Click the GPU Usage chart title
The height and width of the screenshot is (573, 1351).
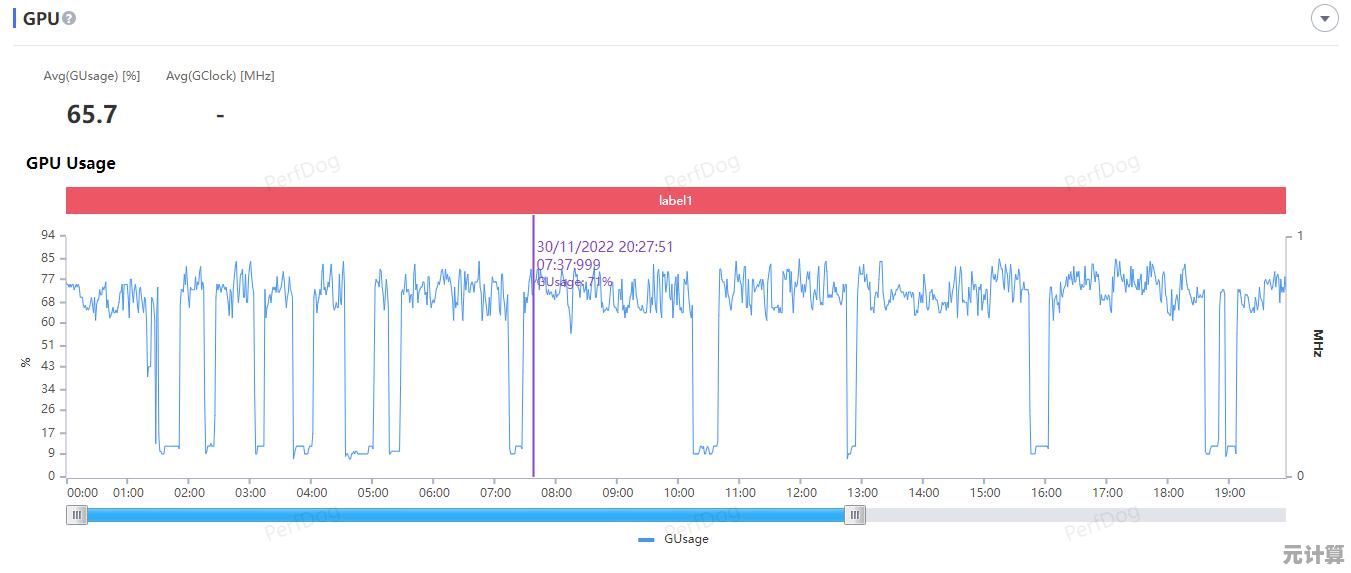pos(71,163)
